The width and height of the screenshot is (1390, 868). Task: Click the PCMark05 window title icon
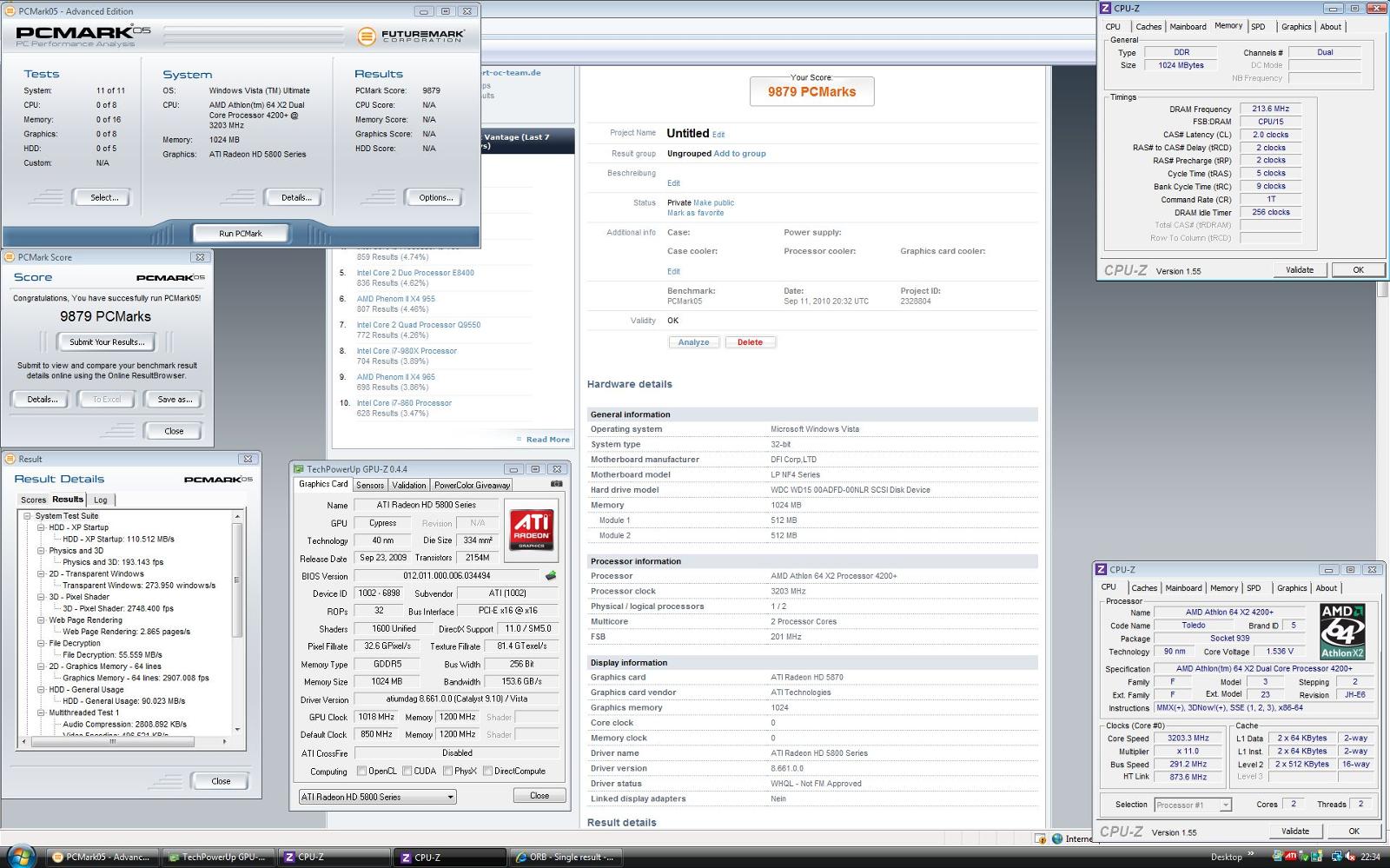10,11
